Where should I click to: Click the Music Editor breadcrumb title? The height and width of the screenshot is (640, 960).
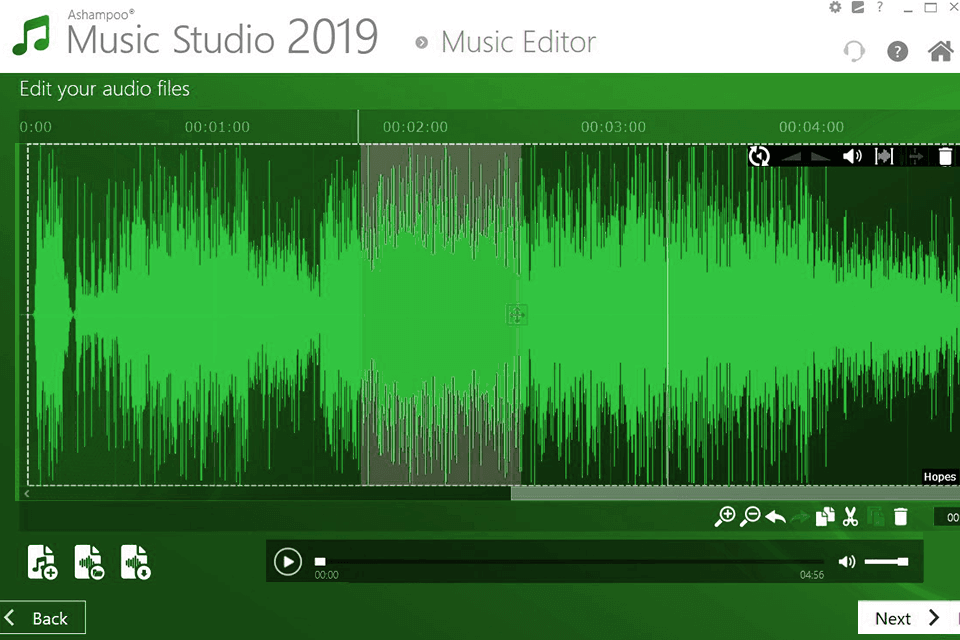click(518, 42)
